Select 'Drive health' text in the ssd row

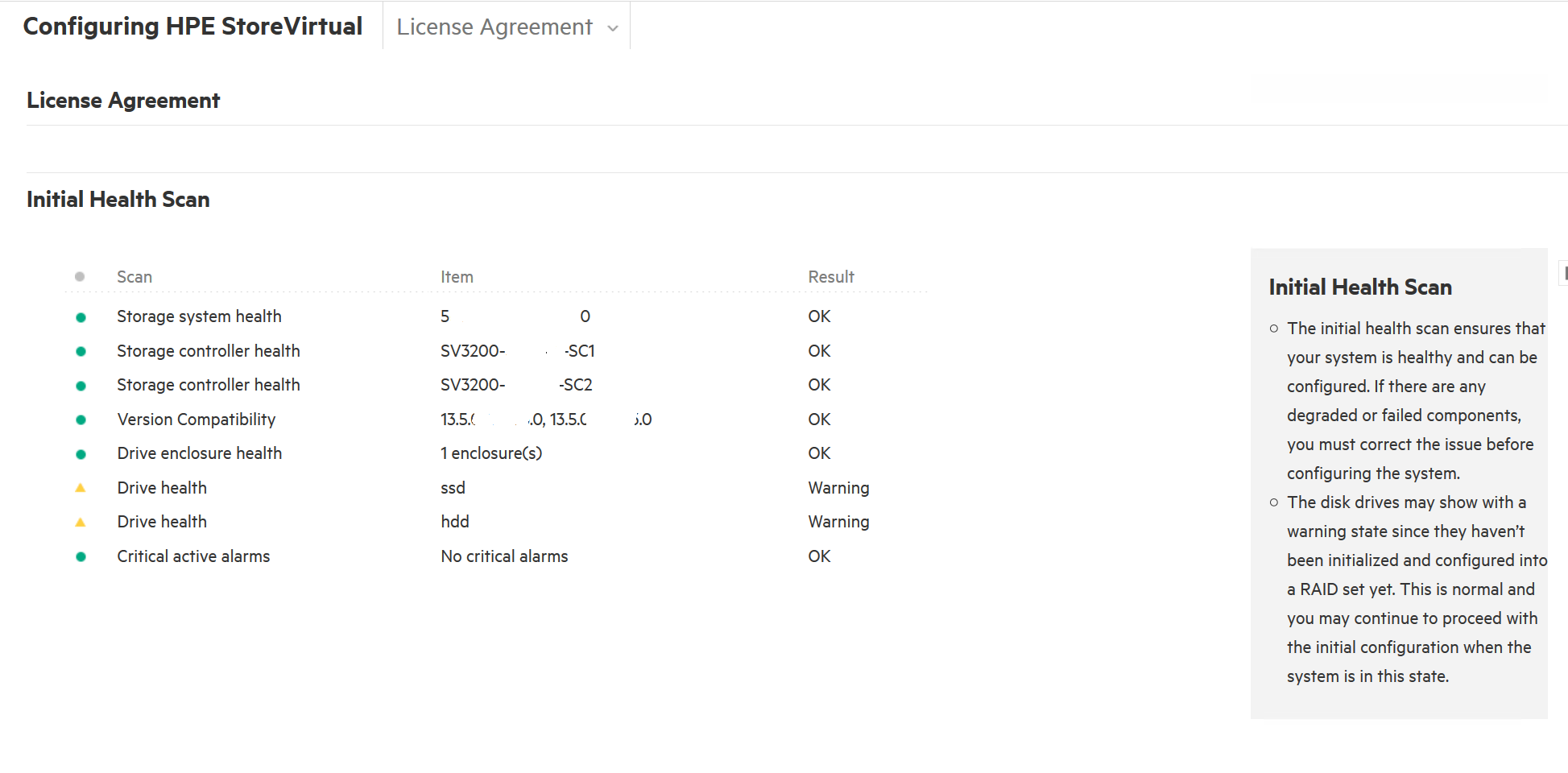162,488
